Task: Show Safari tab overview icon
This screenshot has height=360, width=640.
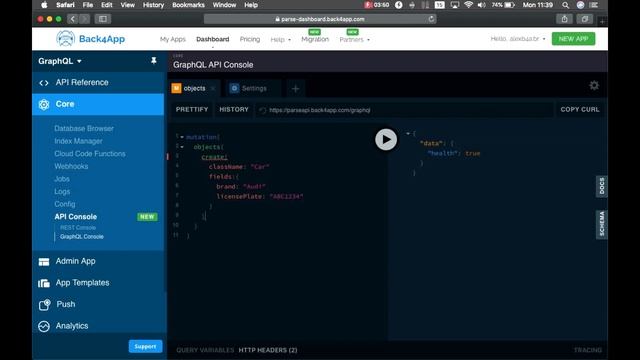Action: pos(584,19)
